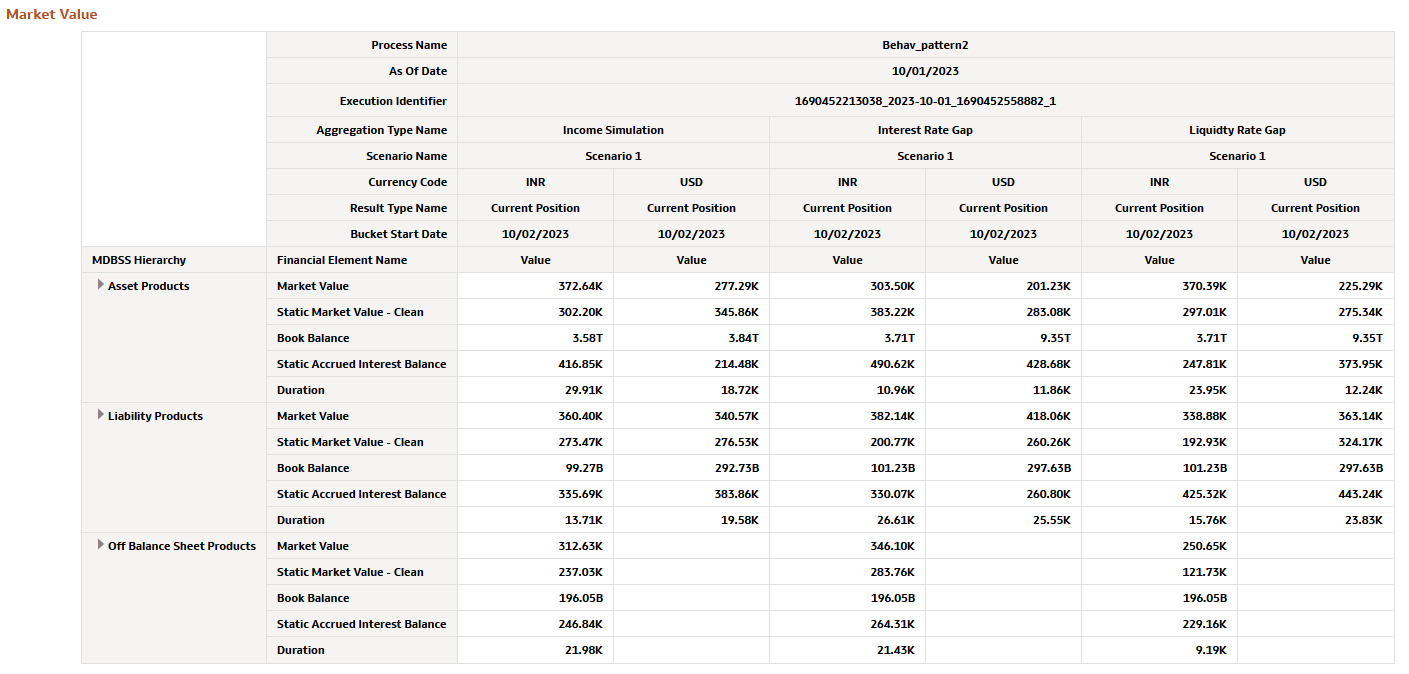Viewport: 1409px width, 674px height.
Task: Click the 25.55K Duration cell
Action: [x=1003, y=520]
